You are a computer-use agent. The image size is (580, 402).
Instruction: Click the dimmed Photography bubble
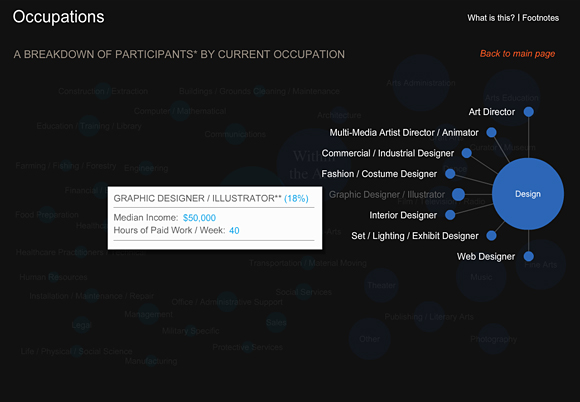[x=493, y=339]
